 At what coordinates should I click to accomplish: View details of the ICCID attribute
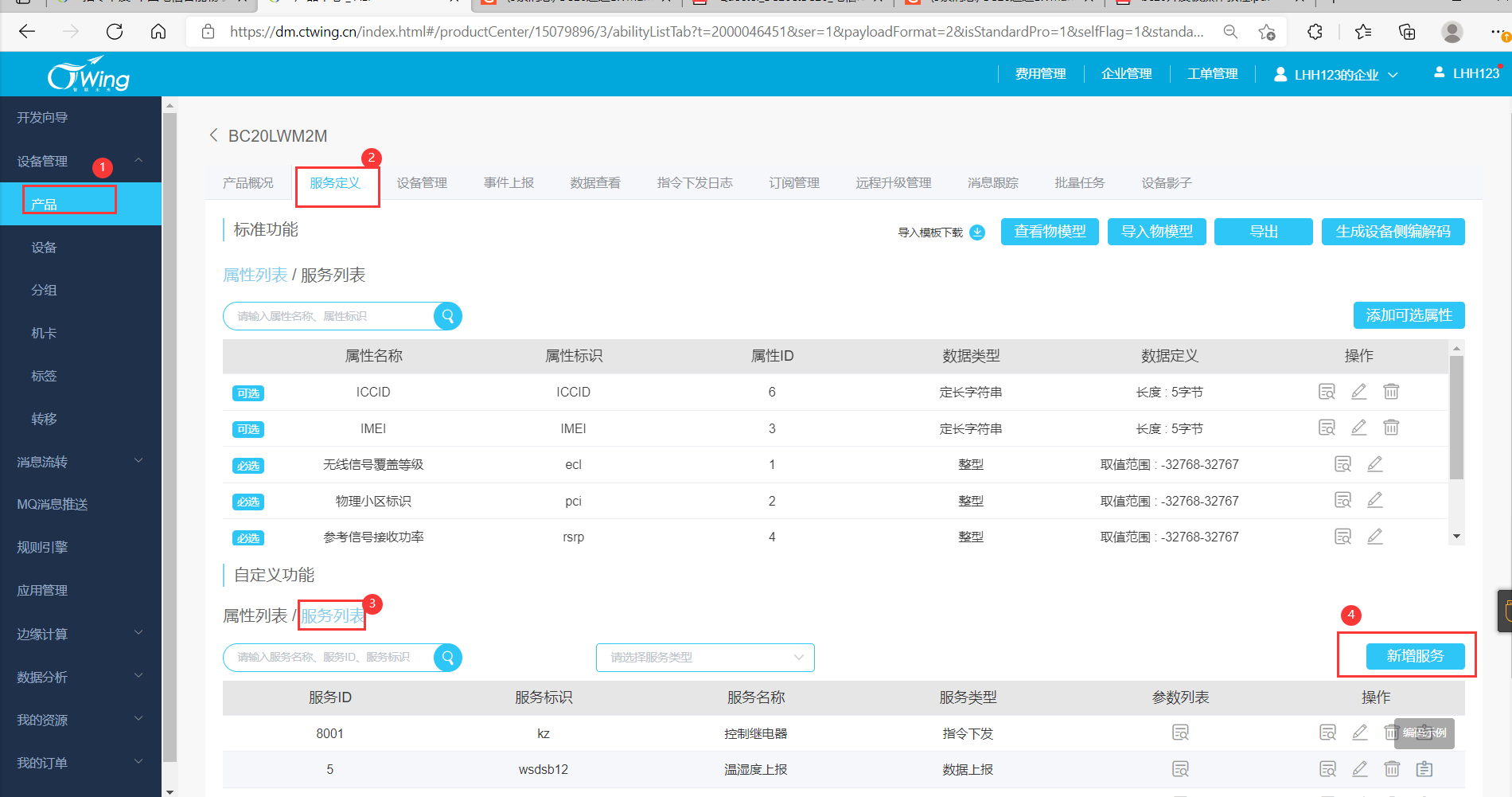point(1327,392)
